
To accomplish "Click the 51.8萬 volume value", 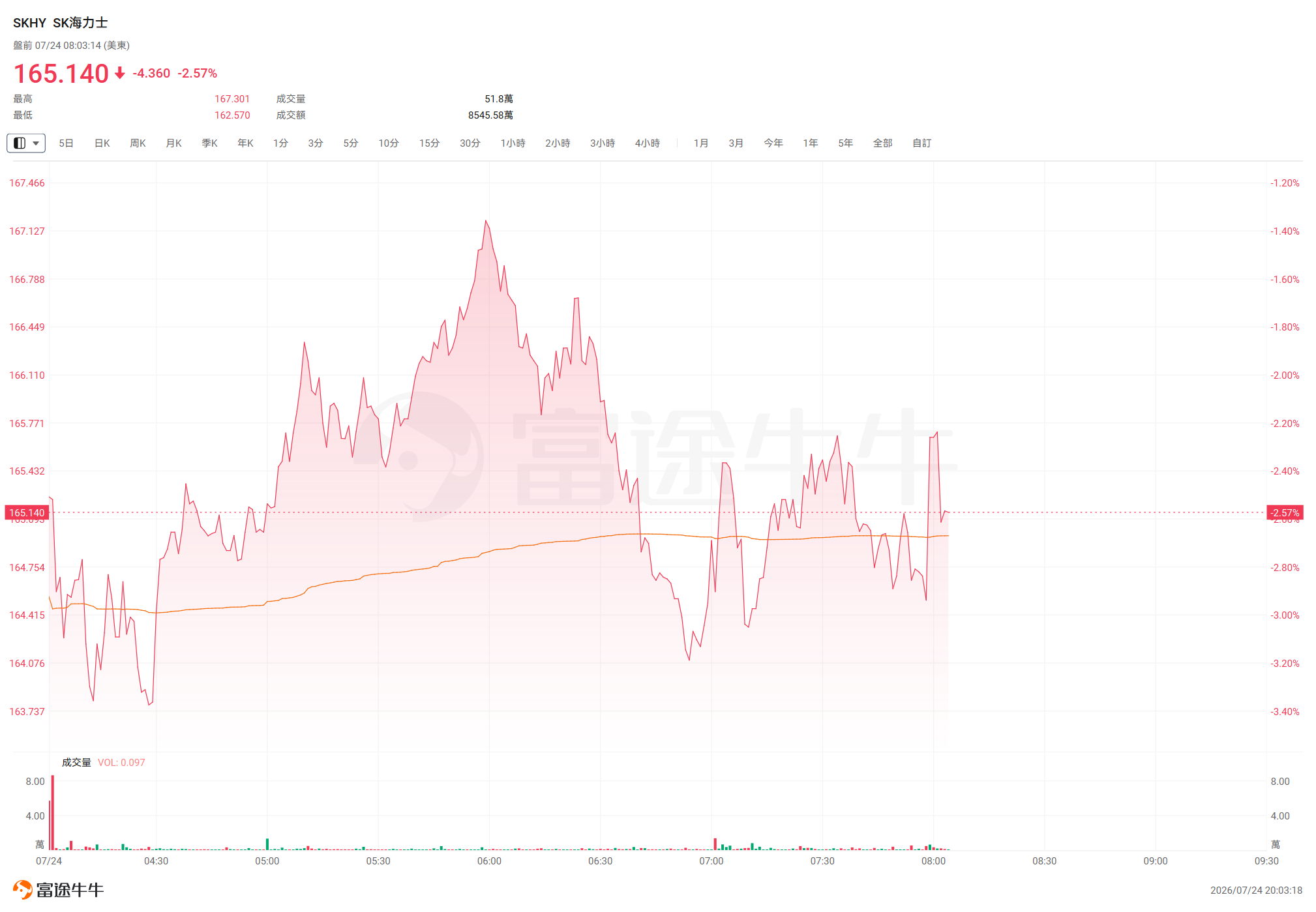I will (x=499, y=99).
